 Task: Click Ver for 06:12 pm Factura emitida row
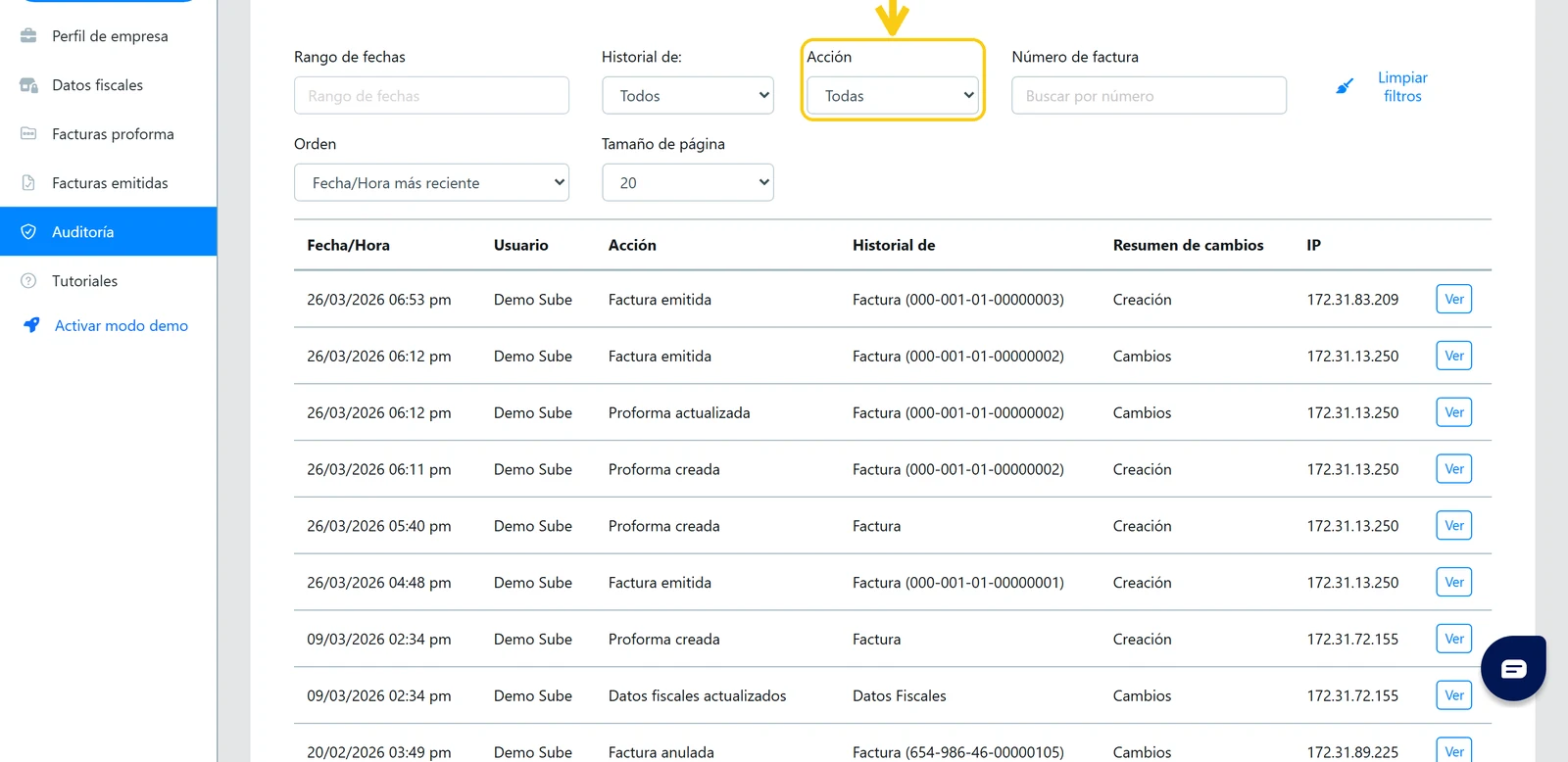1454,356
